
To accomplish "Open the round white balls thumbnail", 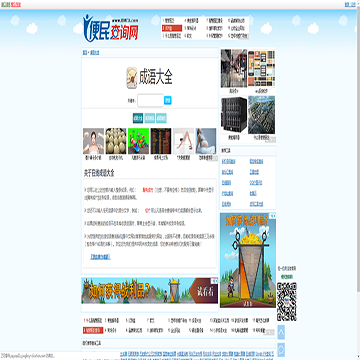I will pyautogui.click(x=116, y=141).
